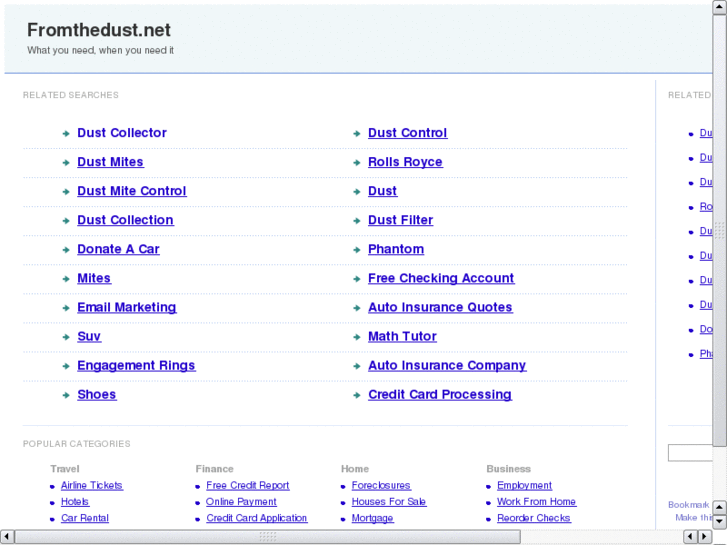
Task: Click the arrow bullet beside Dust Collector
Action: 66,133
